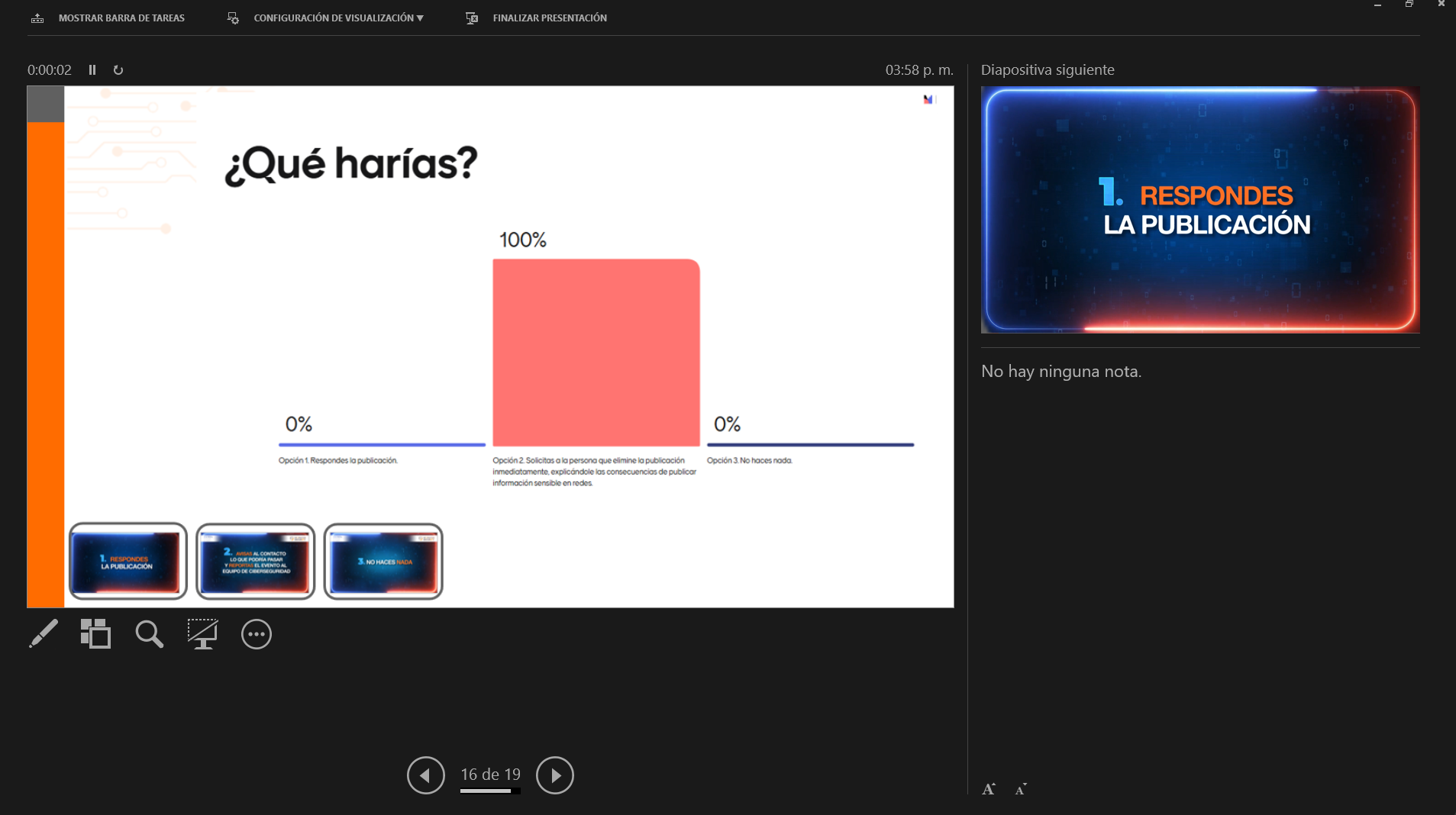Decrease the notes text size
Viewport: 1456px width, 815px height.
coord(1021,789)
